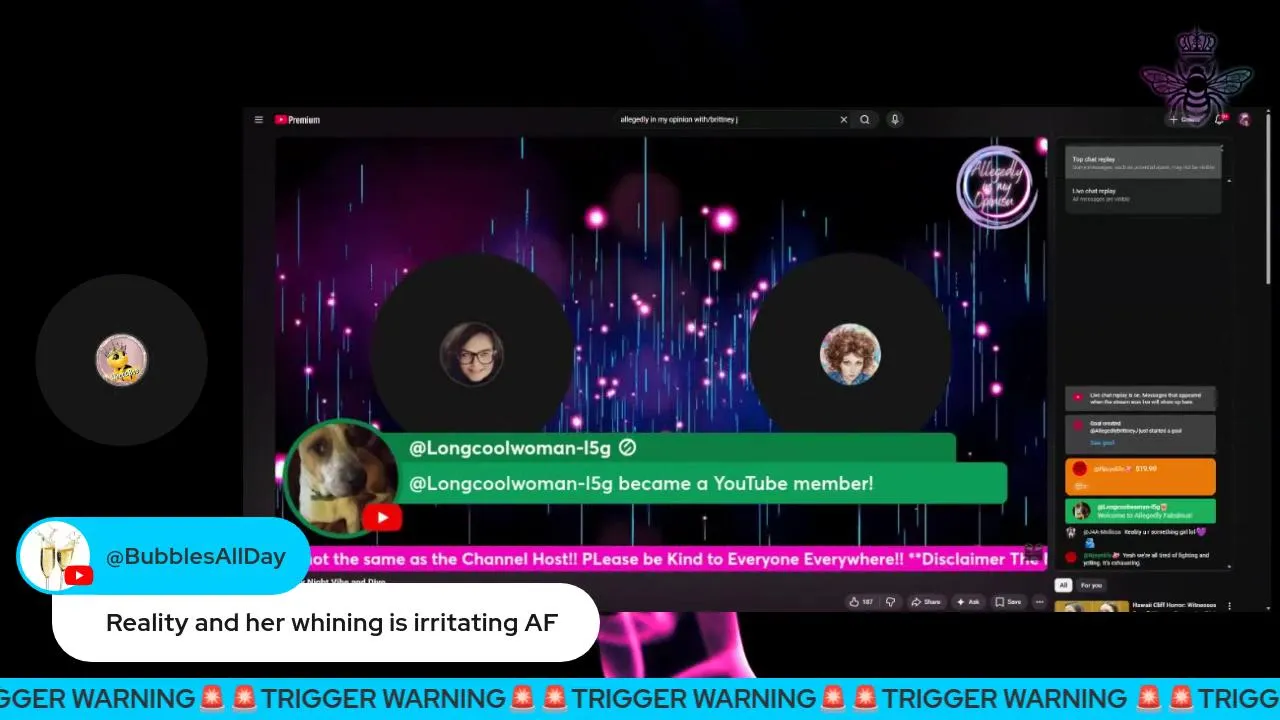
Task: Activate voice search microphone
Action: click(x=894, y=120)
